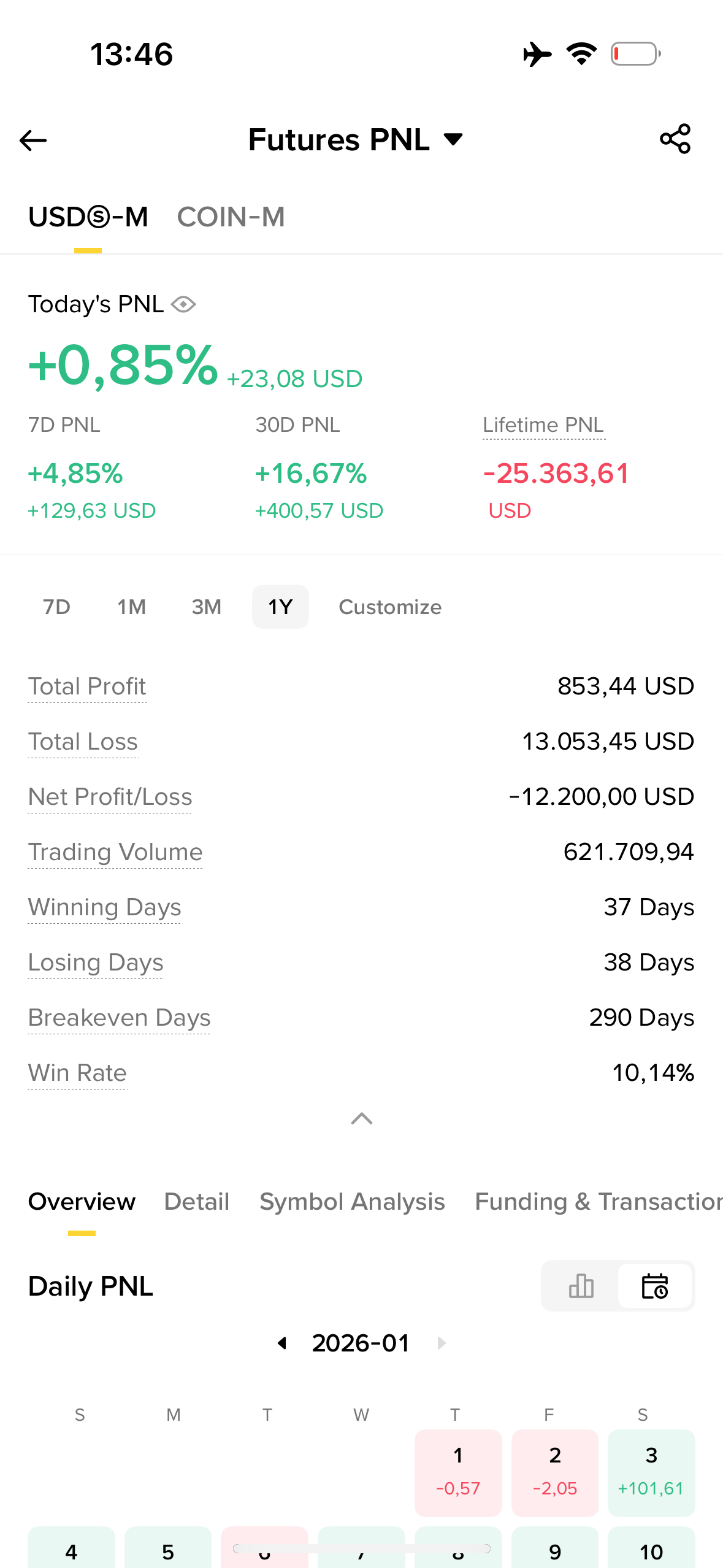Open the Detail tab
Viewport: 723px width, 1568px height.
[x=197, y=1201]
